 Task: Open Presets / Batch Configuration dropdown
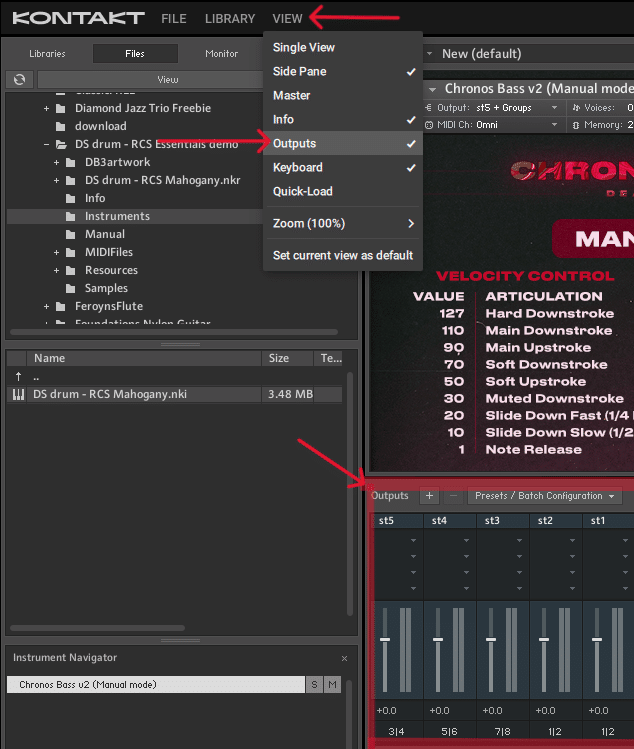(x=545, y=496)
